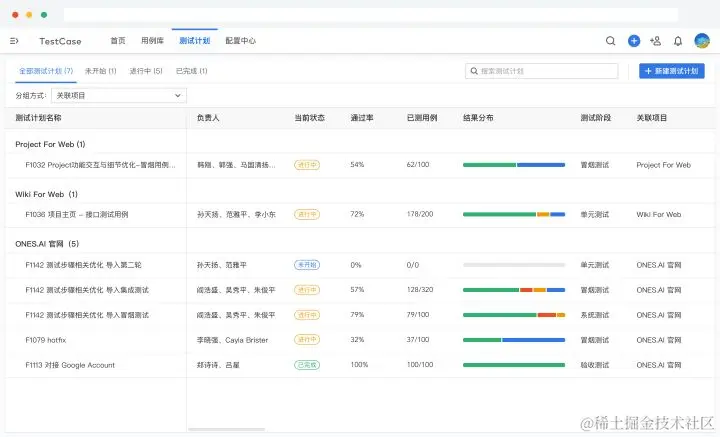Screen dimensions: 720x437
Task: Open the 分组方式 关联项目 dropdown
Action: tap(119, 95)
